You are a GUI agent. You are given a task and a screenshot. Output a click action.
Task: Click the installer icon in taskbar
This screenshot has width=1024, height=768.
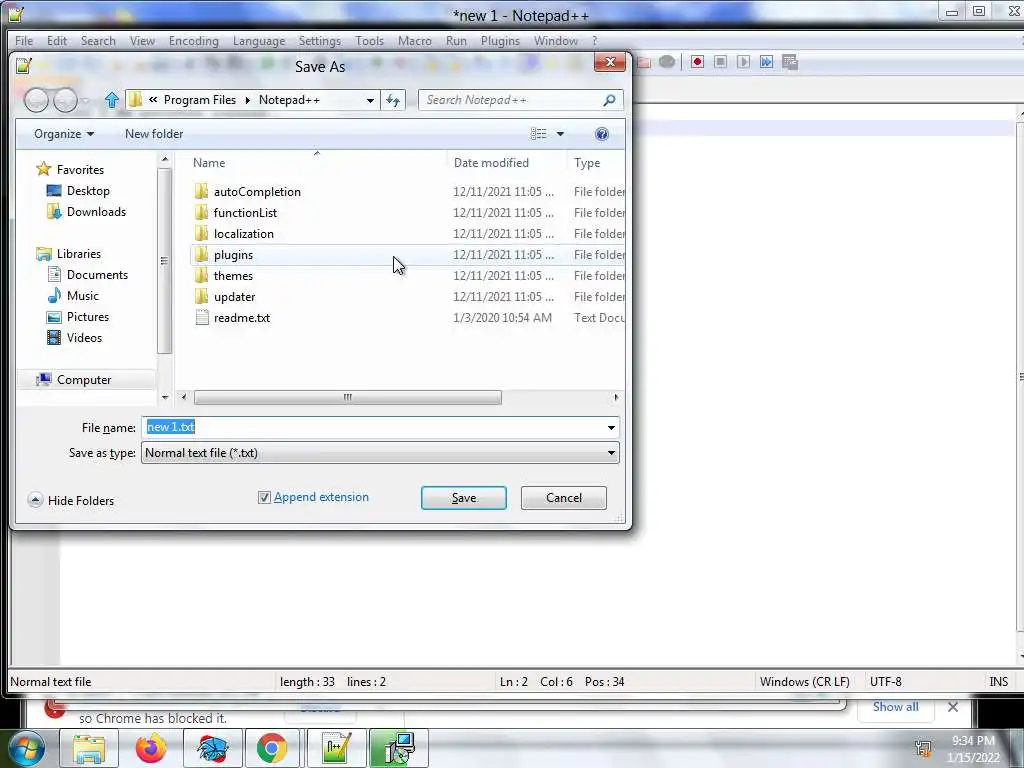click(x=398, y=748)
